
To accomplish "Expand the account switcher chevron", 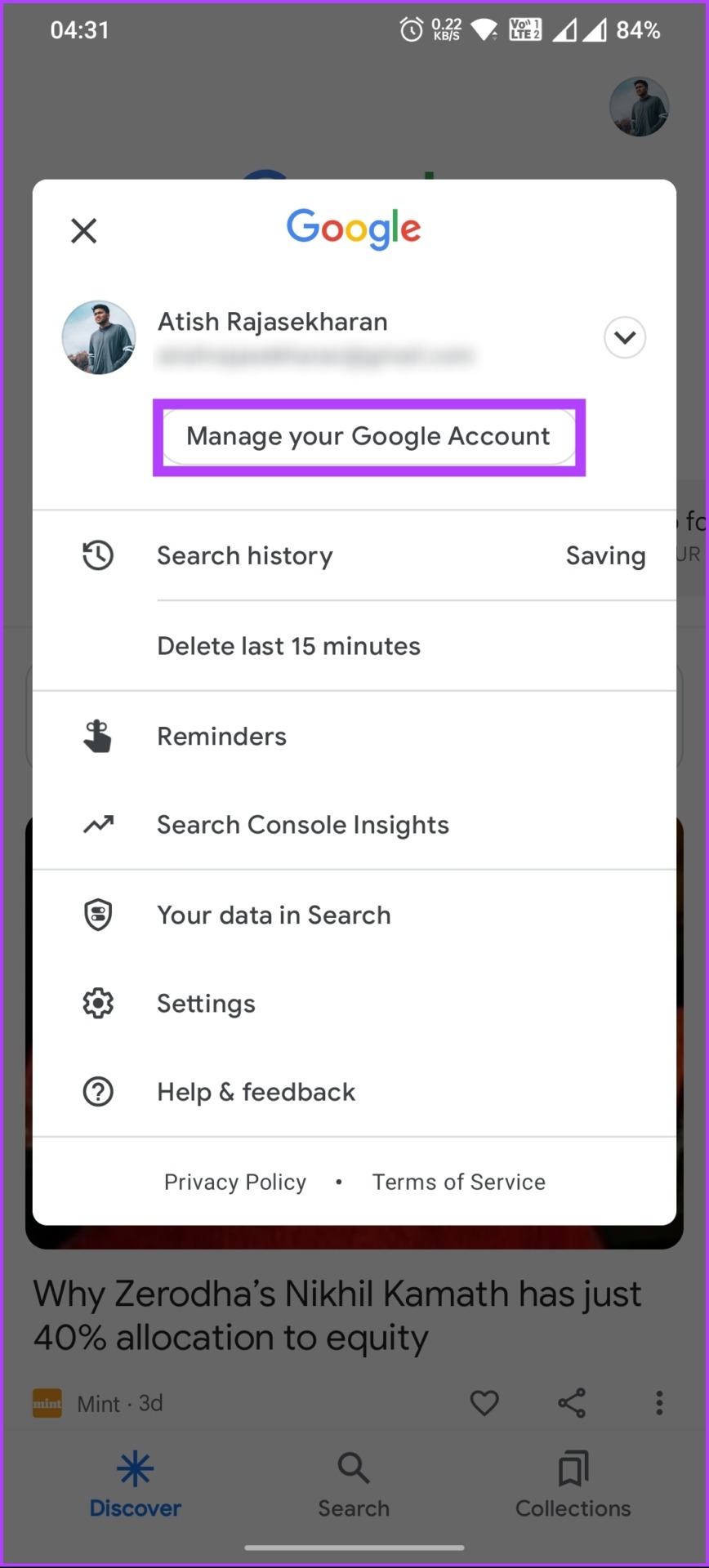I will 625,337.
